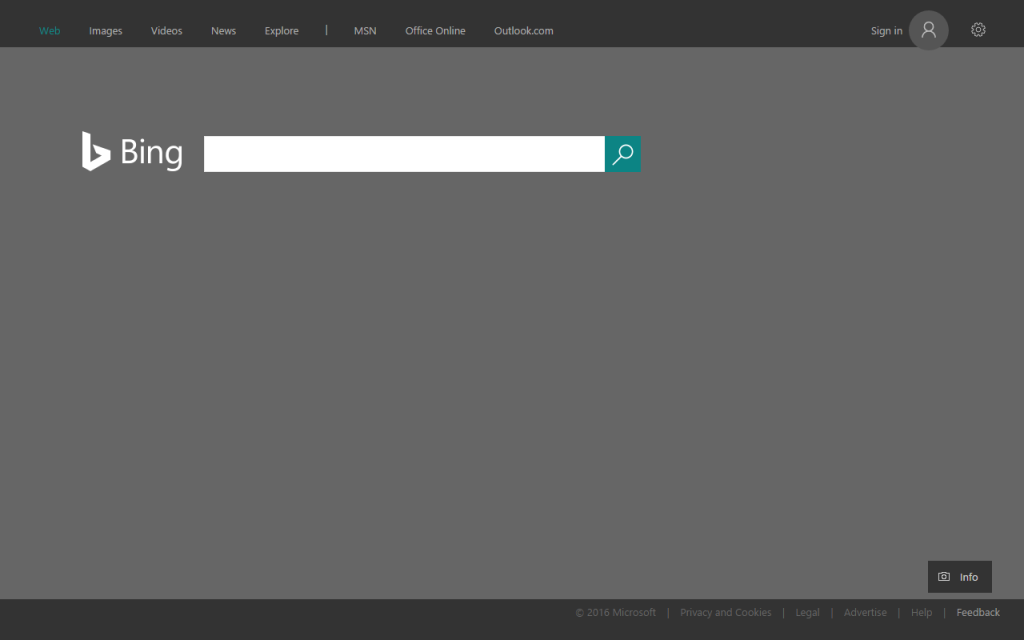Open the News tab
This screenshot has height=640, width=1024.
(223, 31)
